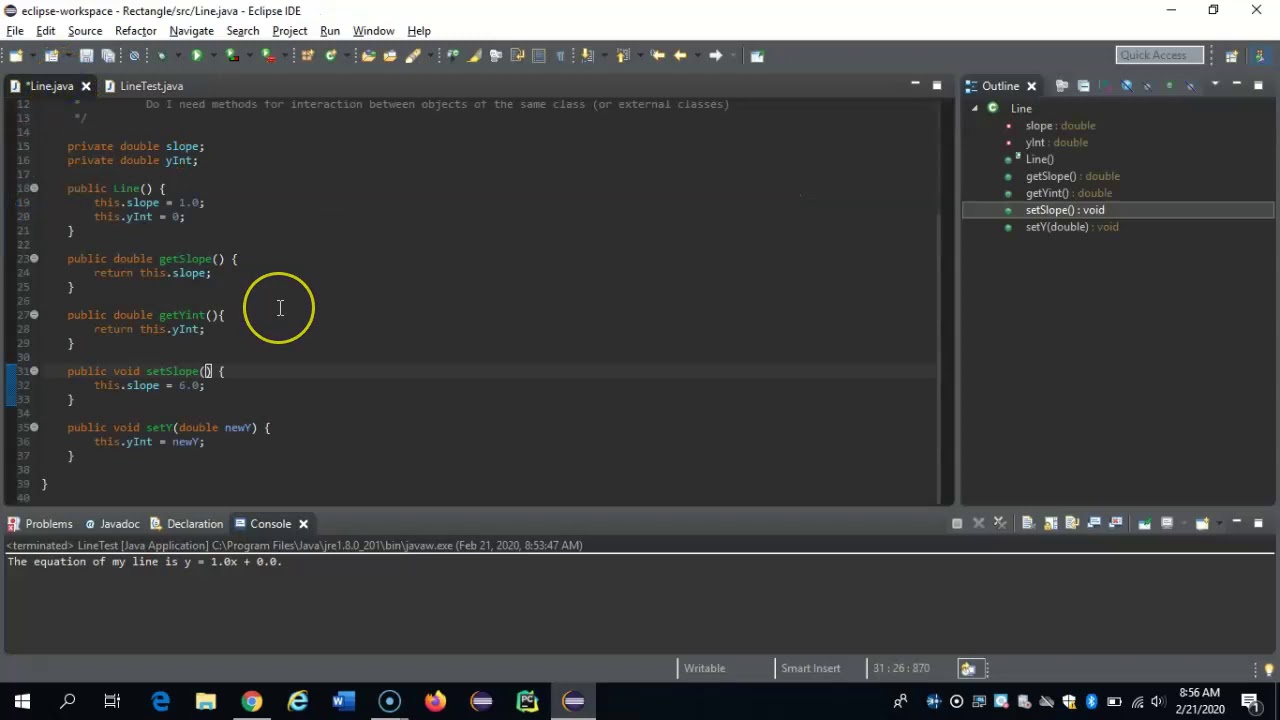Viewport: 1280px width, 720px height.
Task: Open the Display Selected Console dropdown arrow
Action: pos(1184,523)
